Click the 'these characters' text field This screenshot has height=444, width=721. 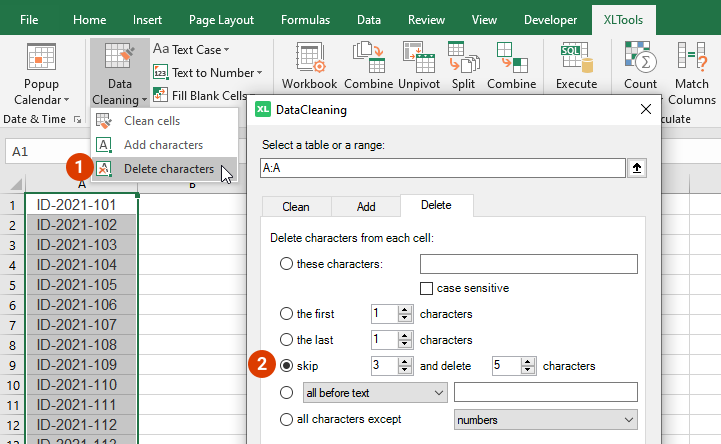529,264
